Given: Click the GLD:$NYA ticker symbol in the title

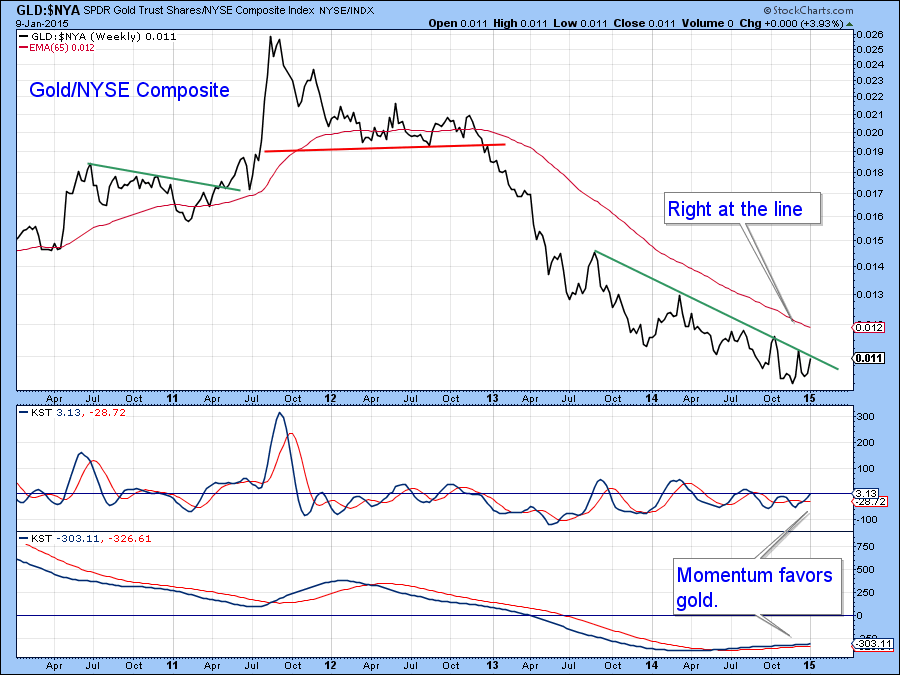Looking at the screenshot, I should point(49,10).
